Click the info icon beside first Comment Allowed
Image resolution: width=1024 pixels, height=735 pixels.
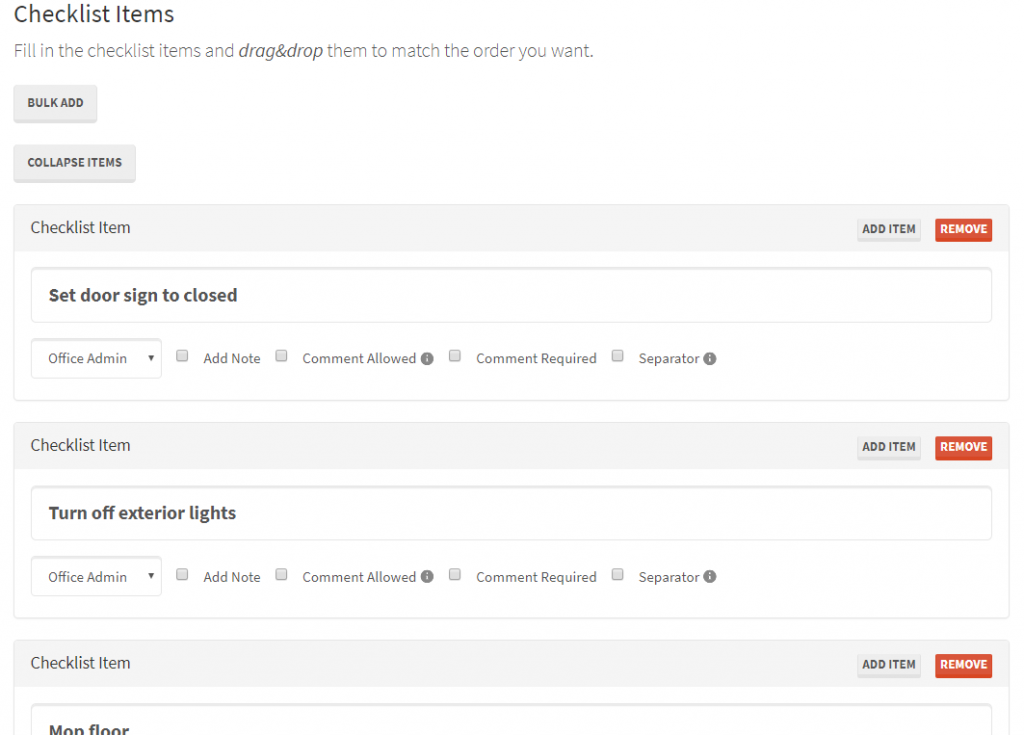[427, 359]
